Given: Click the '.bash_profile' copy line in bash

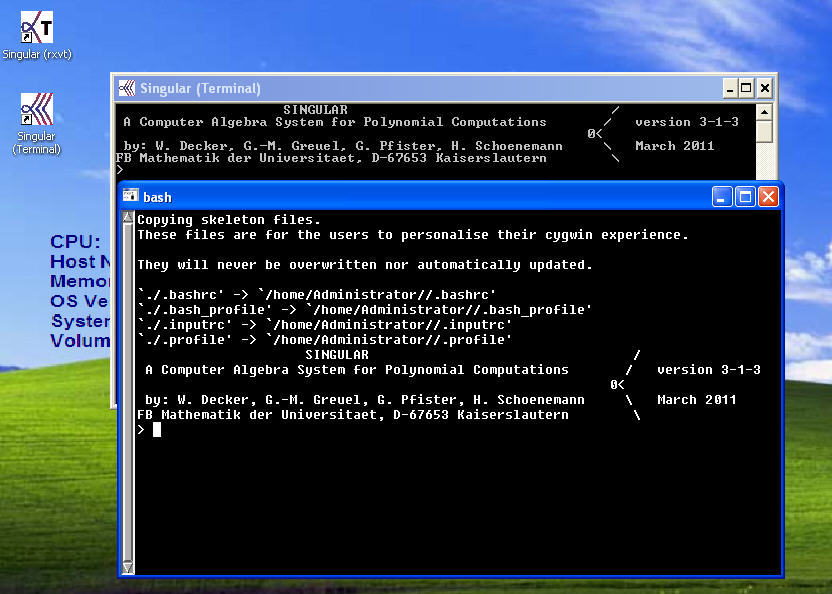Looking at the screenshot, I should pyautogui.click(x=365, y=309).
